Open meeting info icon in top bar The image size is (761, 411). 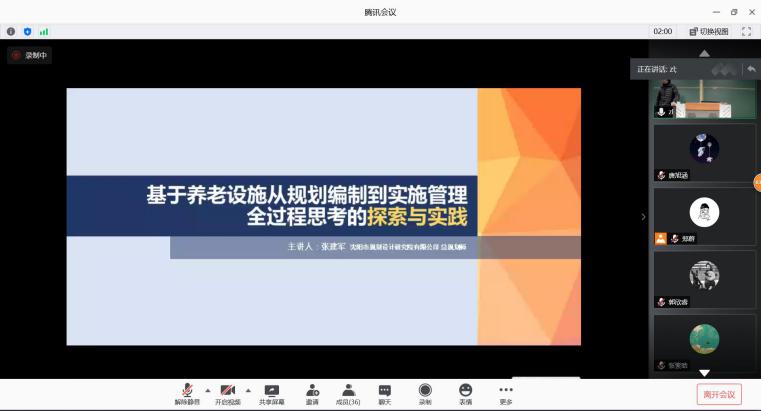pos(11,31)
